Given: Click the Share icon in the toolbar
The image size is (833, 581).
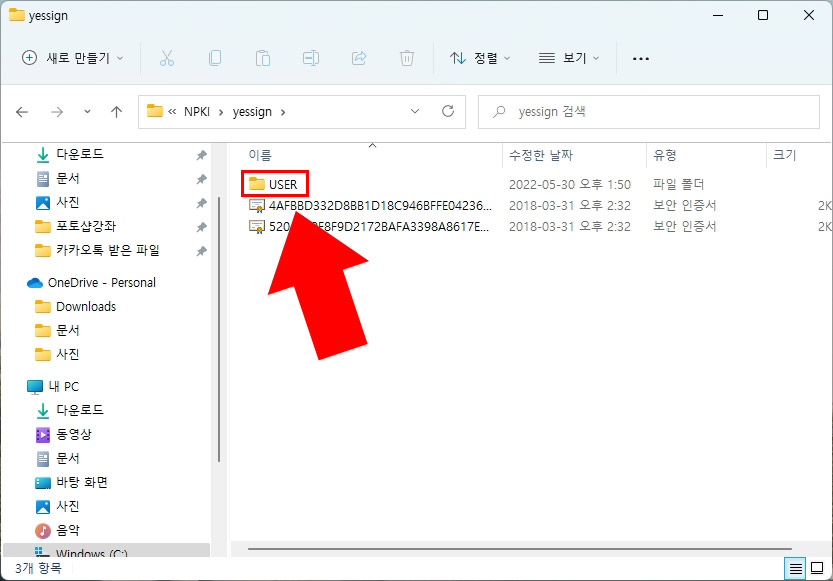Looking at the screenshot, I should 359,58.
